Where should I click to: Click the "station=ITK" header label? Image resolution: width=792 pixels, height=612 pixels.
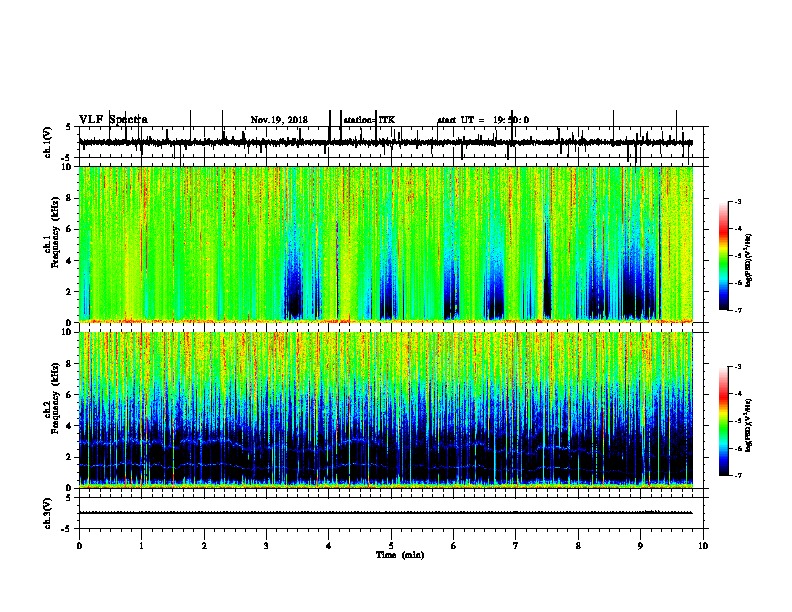pos(369,120)
